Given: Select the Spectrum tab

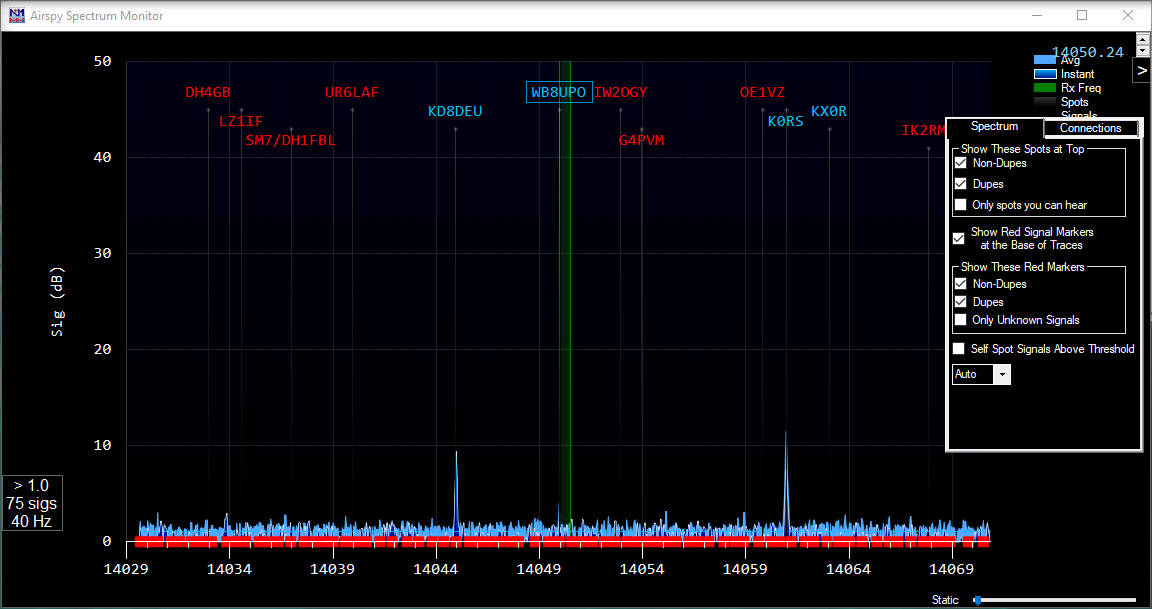Looking at the screenshot, I should [x=994, y=127].
